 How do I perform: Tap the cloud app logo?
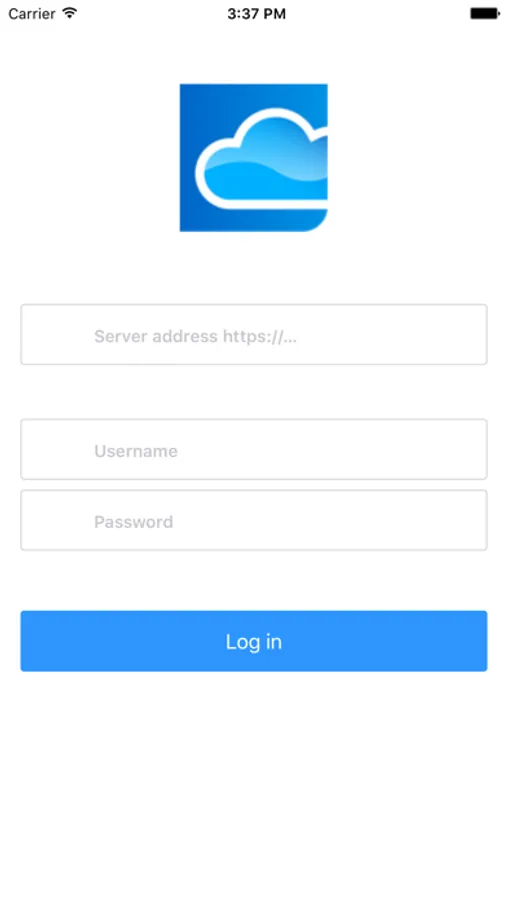[x=253, y=158]
